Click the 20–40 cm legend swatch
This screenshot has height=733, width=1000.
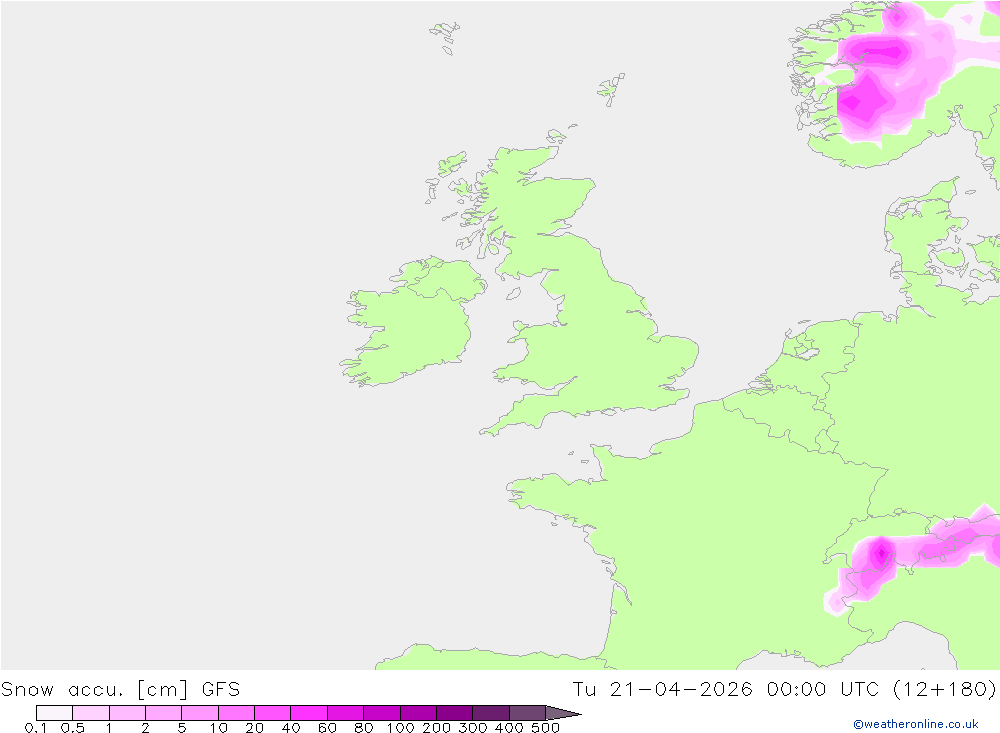pyautogui.click(x=272, y=713)
